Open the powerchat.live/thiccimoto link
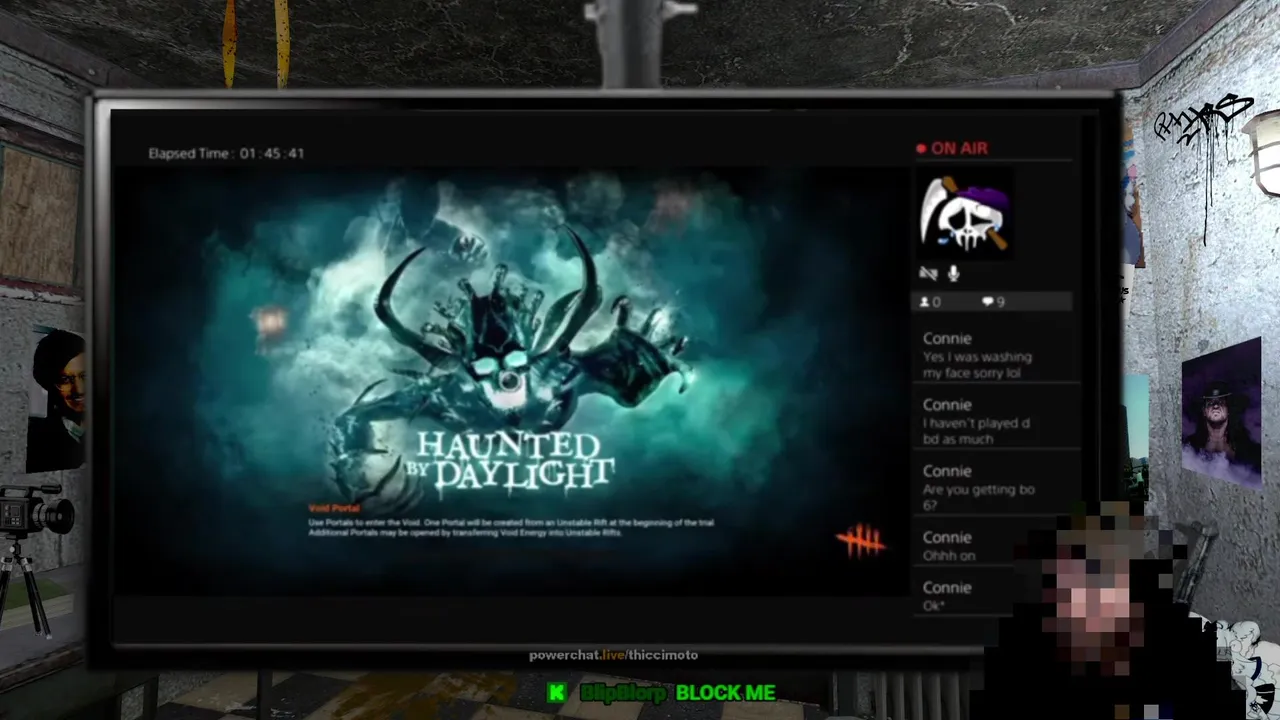The height and width of the screenshot is (720, 1280). click(613, 655)
